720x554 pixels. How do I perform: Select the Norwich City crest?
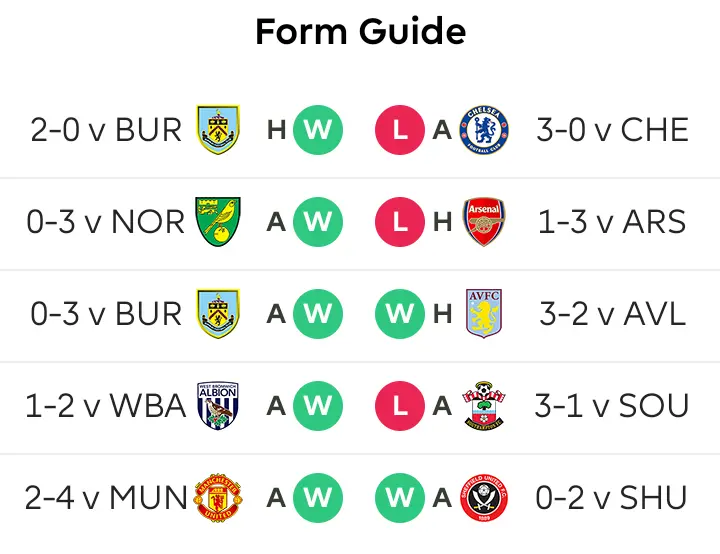coord(219,222)
